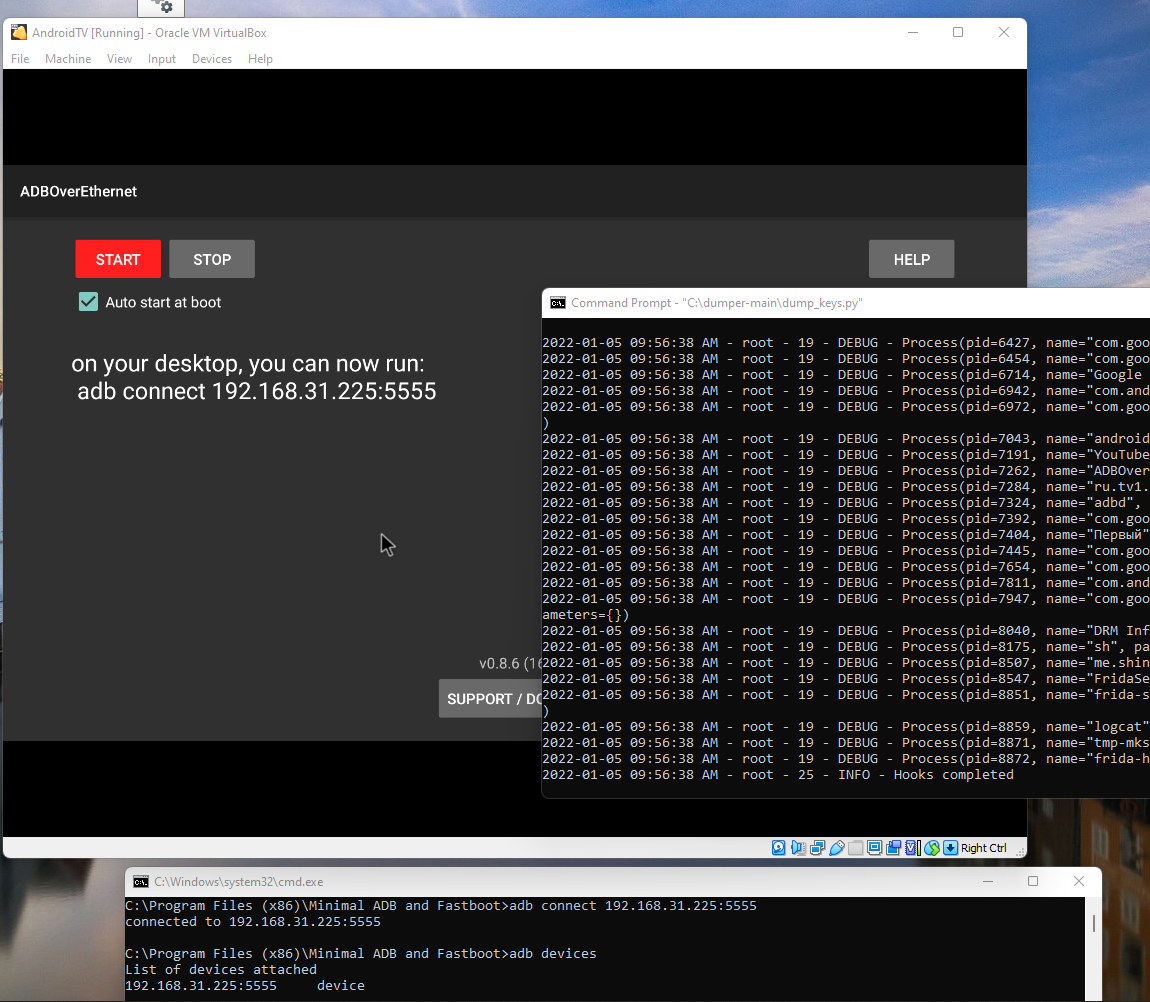This screenshot has width=1150, height=1002.
Task: Close the AndroidTV VirtualBox window
Action: point(1004,32)
